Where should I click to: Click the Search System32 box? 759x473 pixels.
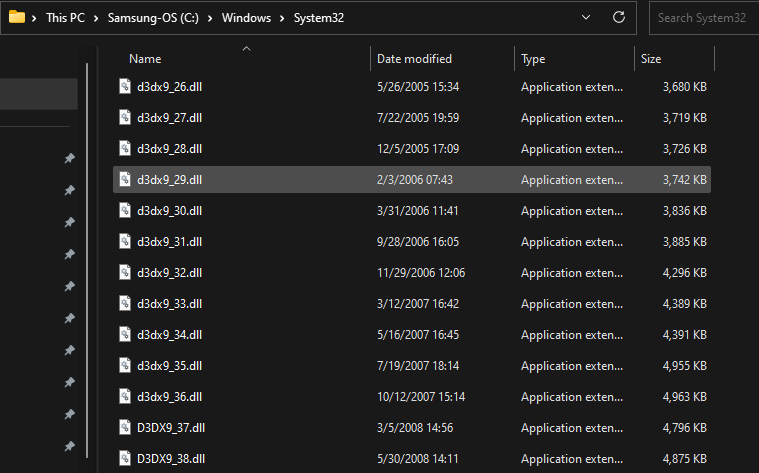point(702,18)
